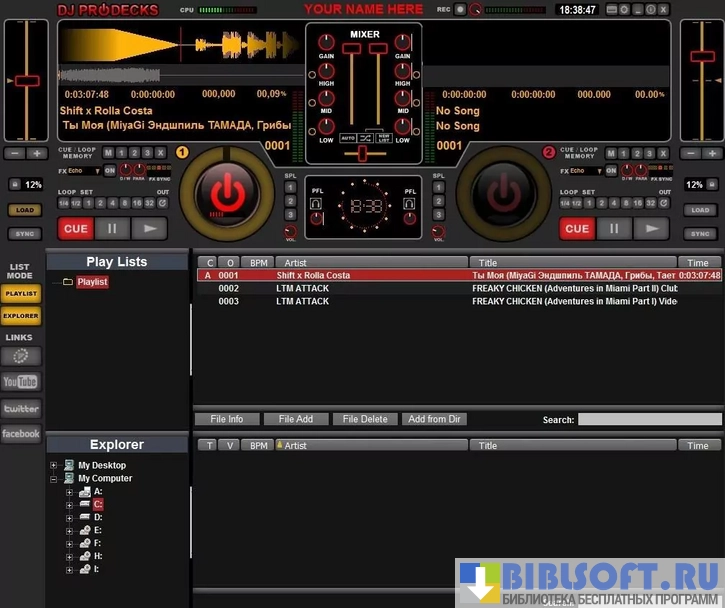This screenshot has width=725, height=608.
Task: Toggle the right deck FX ON button
Action: point(611,171)
